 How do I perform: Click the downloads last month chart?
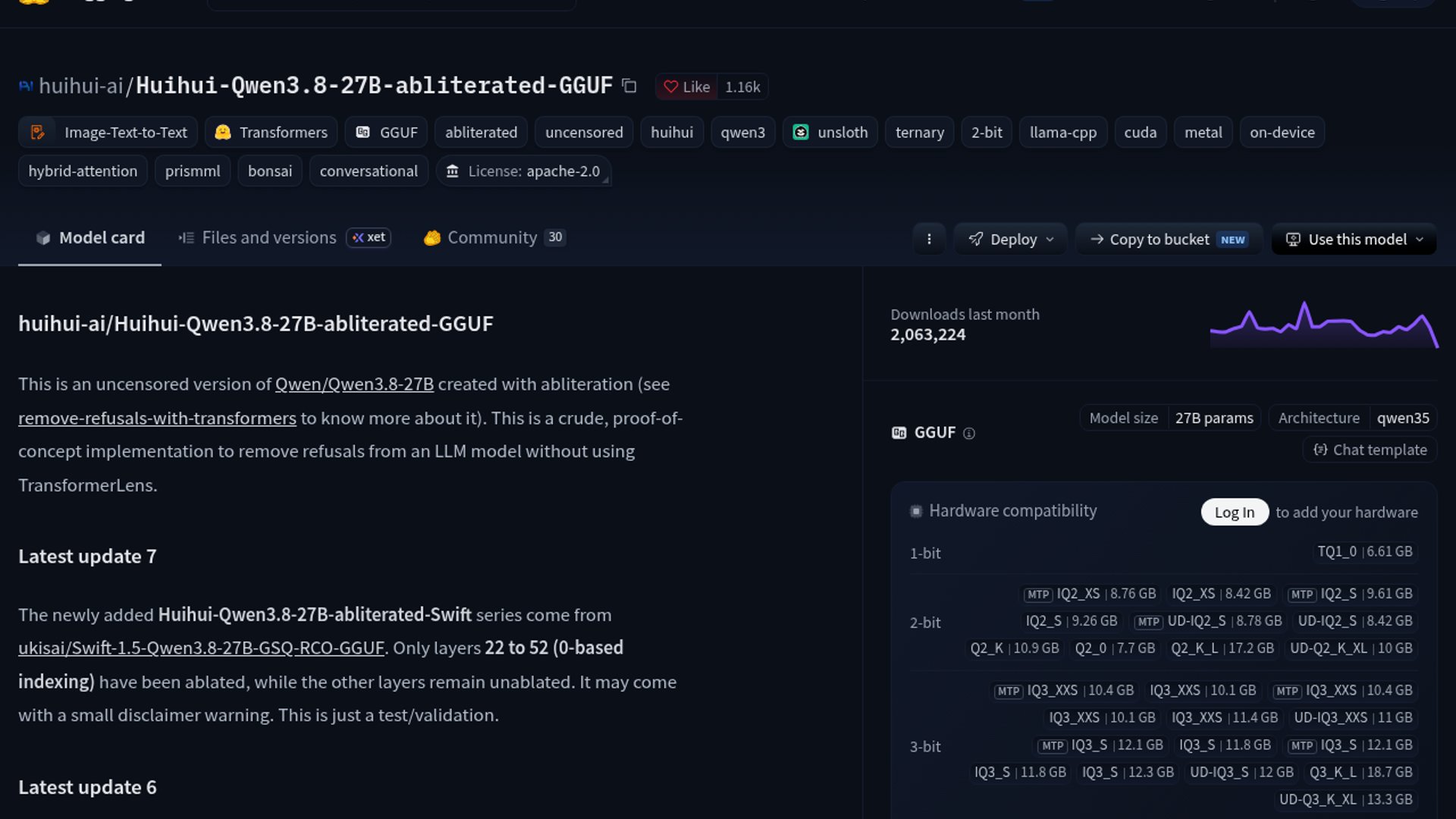1324,325
